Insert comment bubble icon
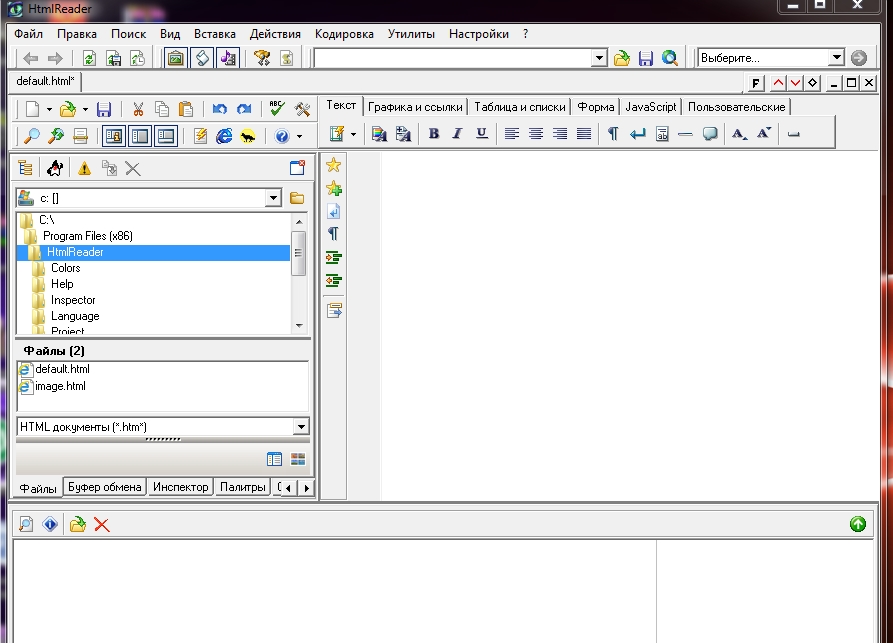The image size is (893, 643). [x=710, y=134]
